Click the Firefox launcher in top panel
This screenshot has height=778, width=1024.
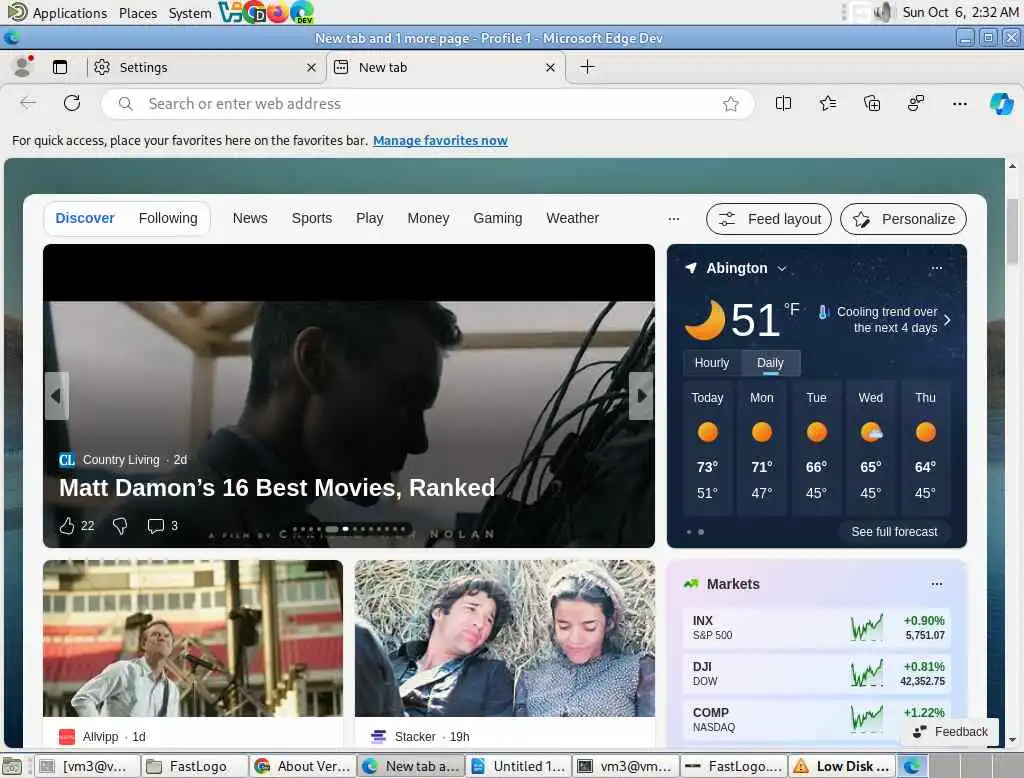(278, 12)
